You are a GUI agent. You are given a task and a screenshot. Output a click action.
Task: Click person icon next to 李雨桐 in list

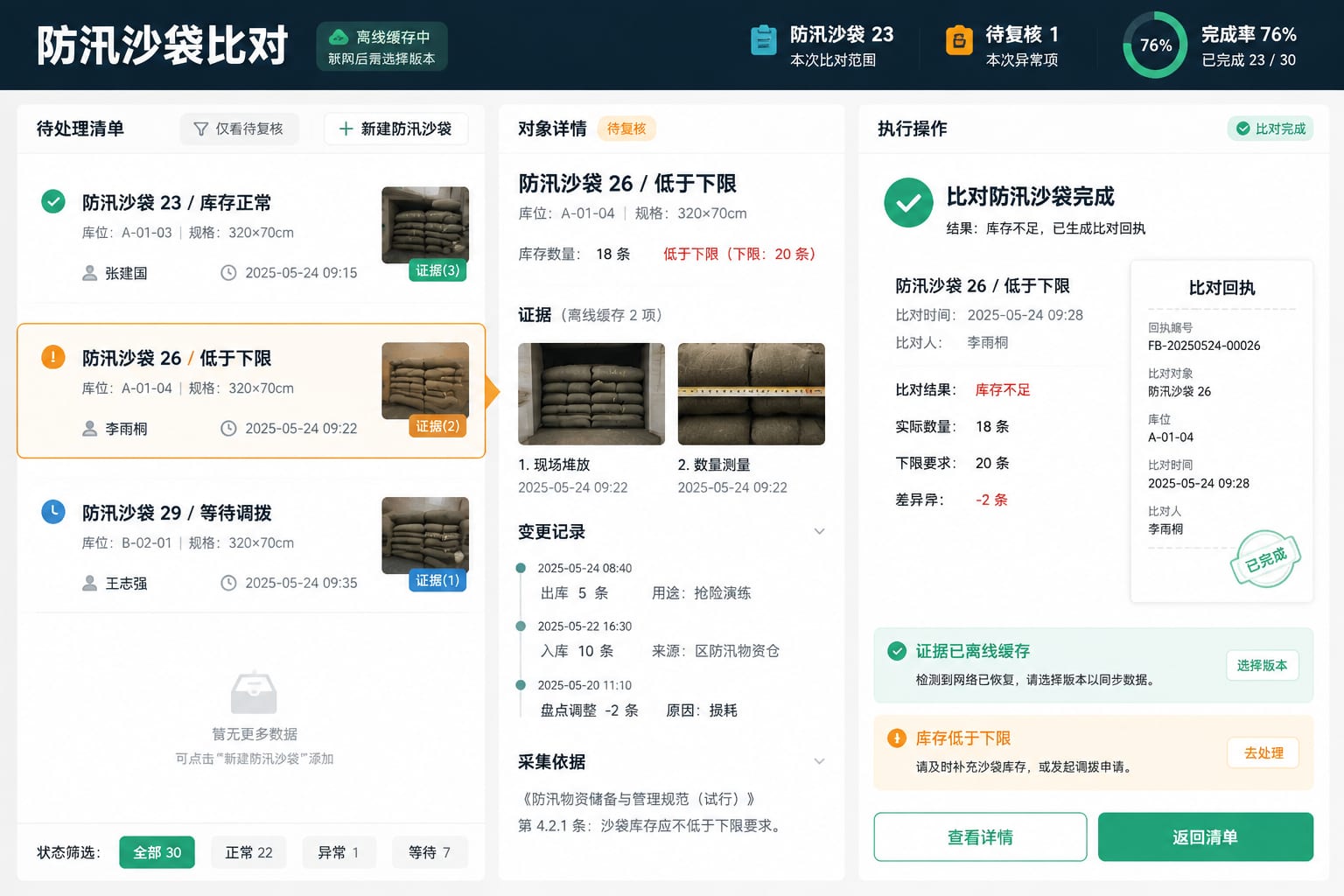(x=89, y=428)
